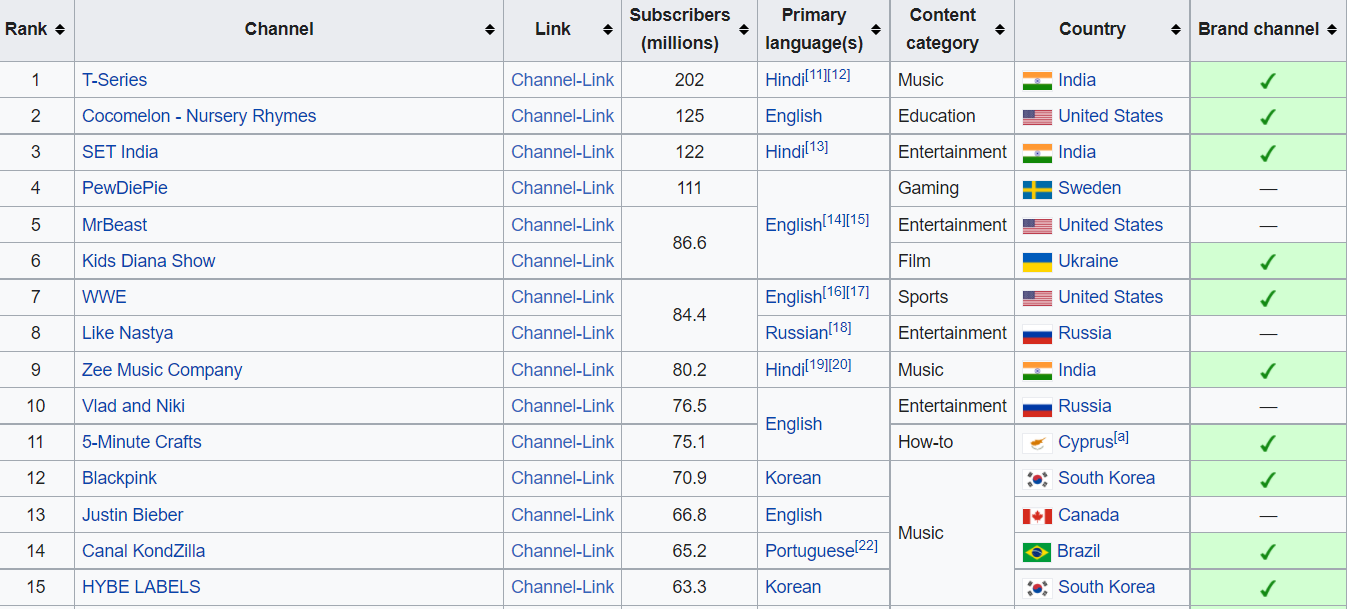Click Korean link in Blackpink row
The width and height of the screenshot is (1347, 609).
point(793,478)
